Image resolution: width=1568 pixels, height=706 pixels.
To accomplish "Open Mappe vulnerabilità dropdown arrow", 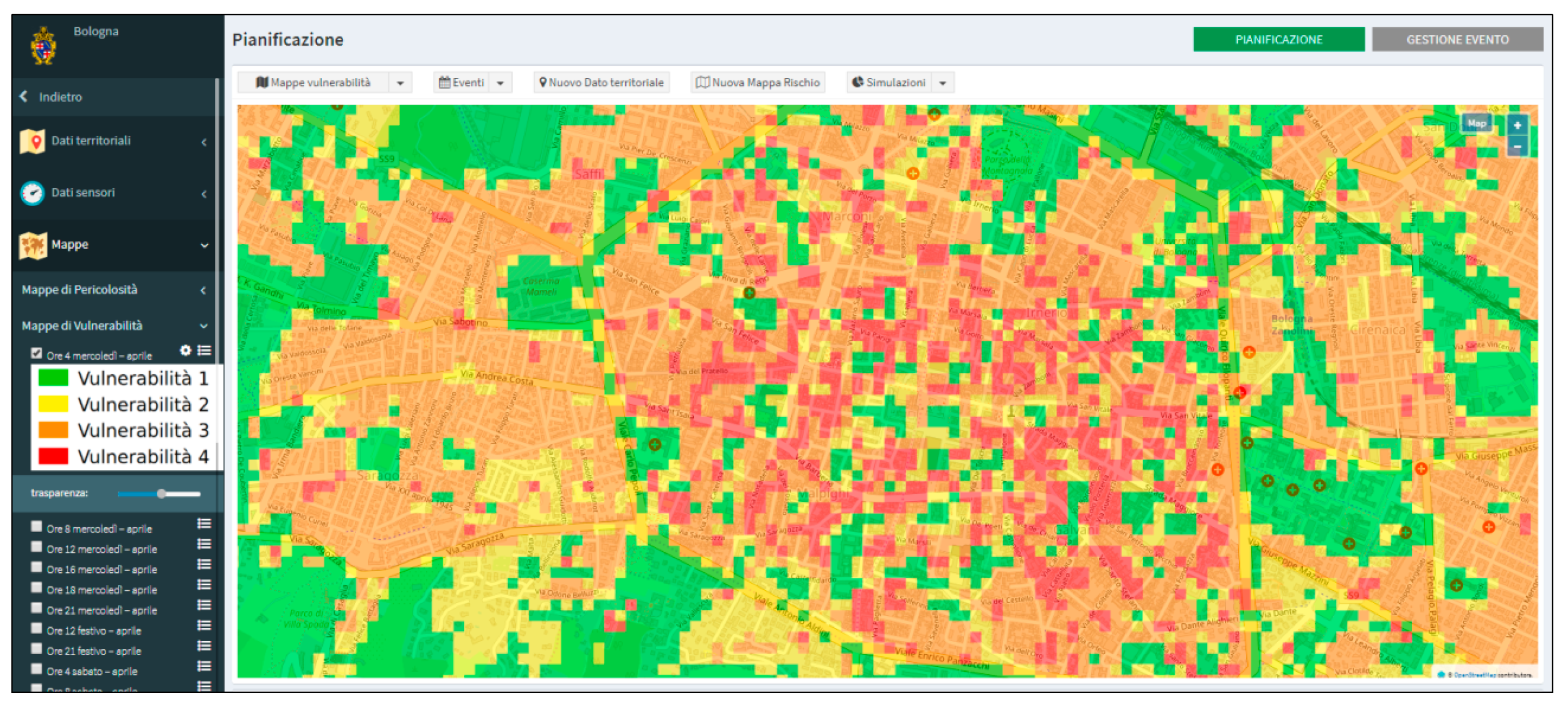I will tap(401, 83).
